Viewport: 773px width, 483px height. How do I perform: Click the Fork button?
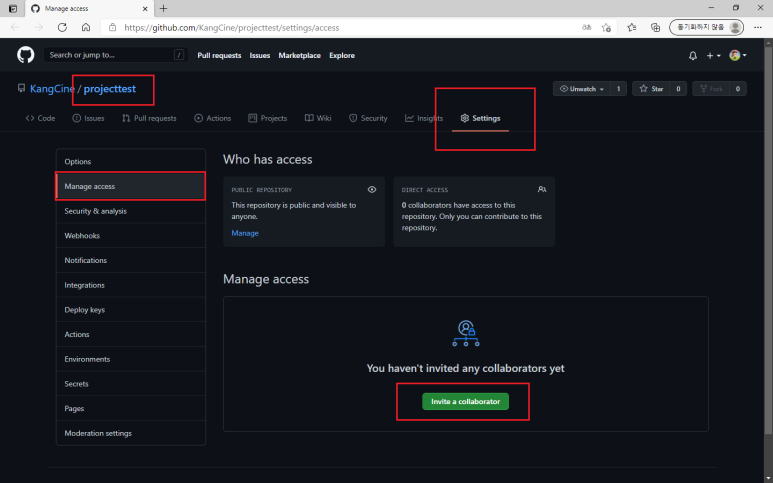(711, 89)
